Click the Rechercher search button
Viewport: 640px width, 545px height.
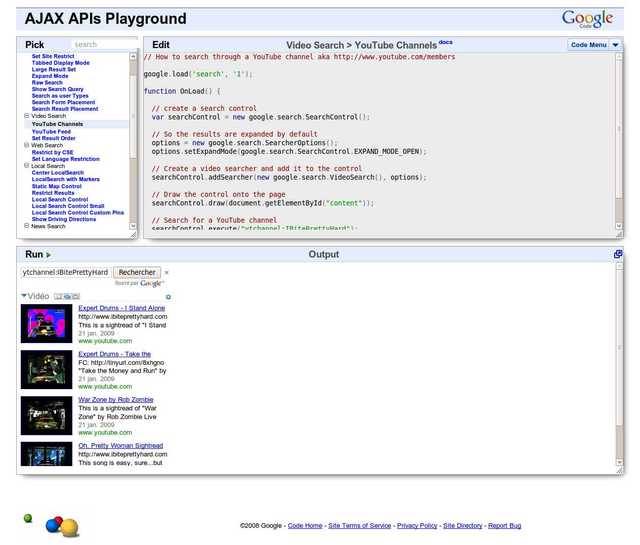[137, 272]
